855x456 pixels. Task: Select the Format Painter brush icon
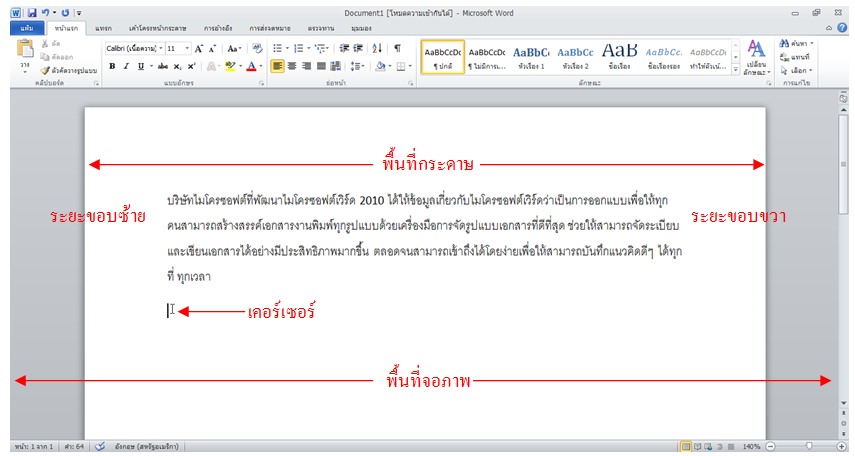pos(45,71)
